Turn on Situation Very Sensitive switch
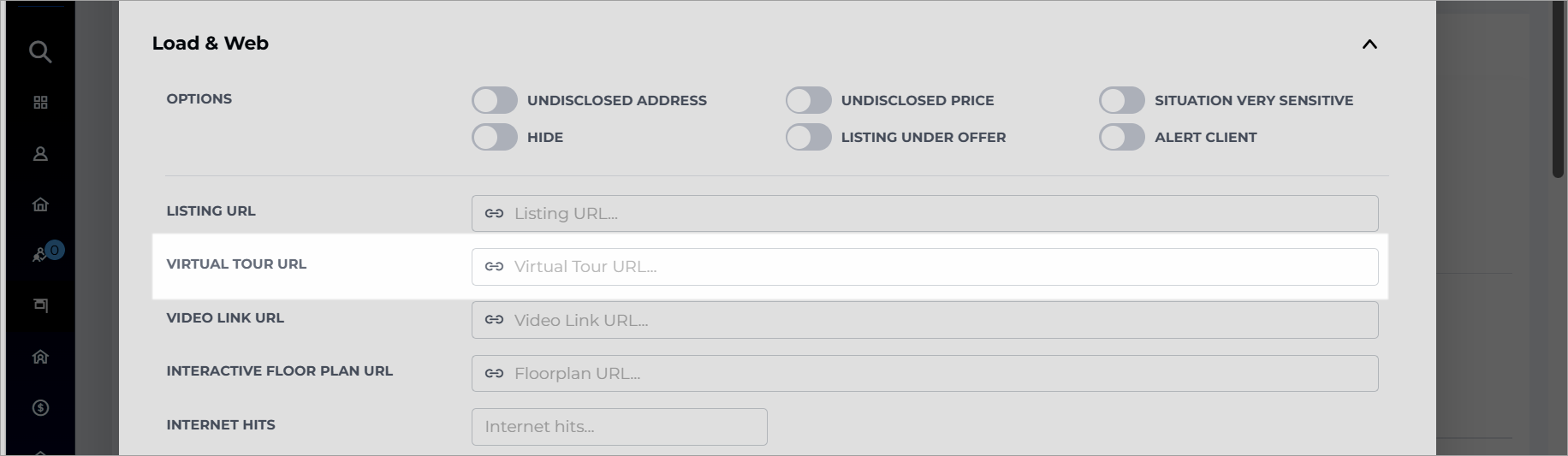This screenshot has width=1568, height=456. (1122, 100)
